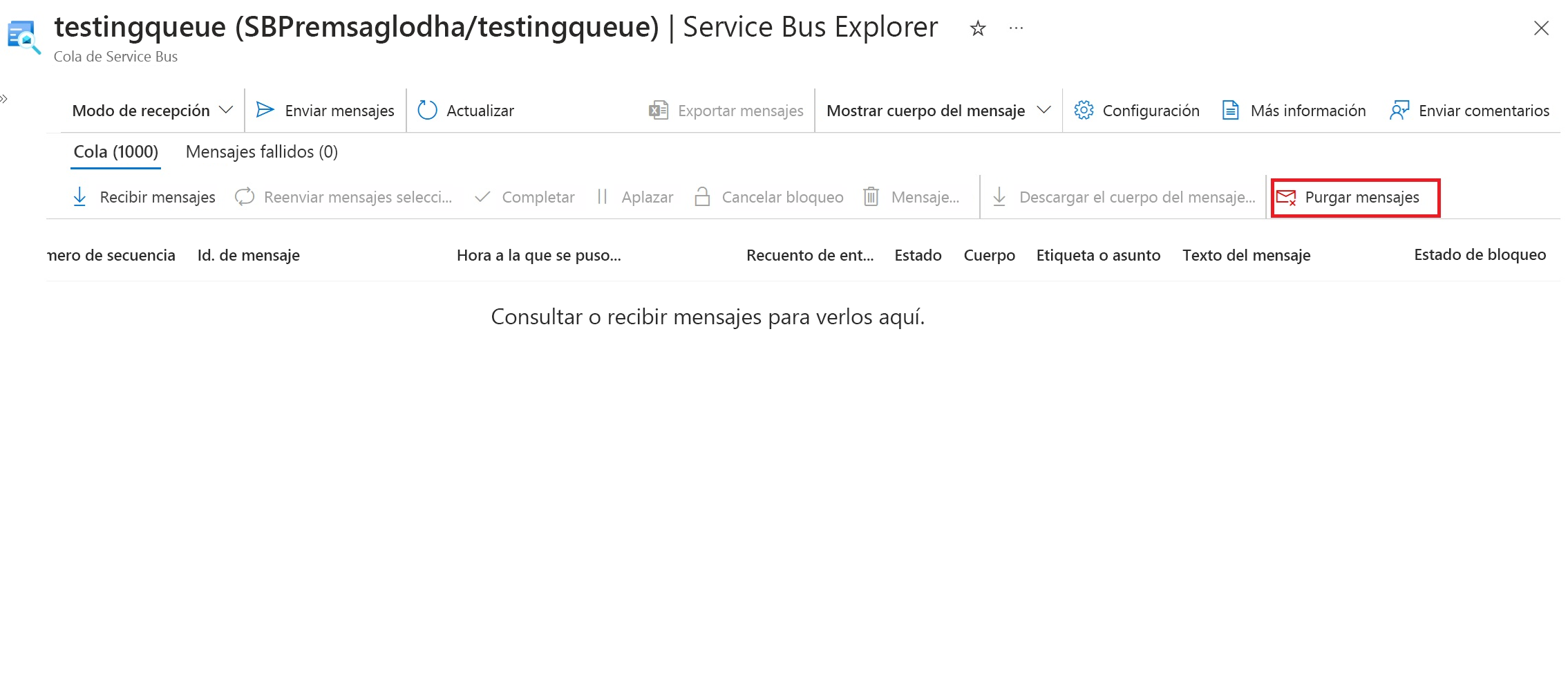Click the Exportar mensajes label
The height and width of the screenshot is (690, 1568).
(x=741, y=111)
